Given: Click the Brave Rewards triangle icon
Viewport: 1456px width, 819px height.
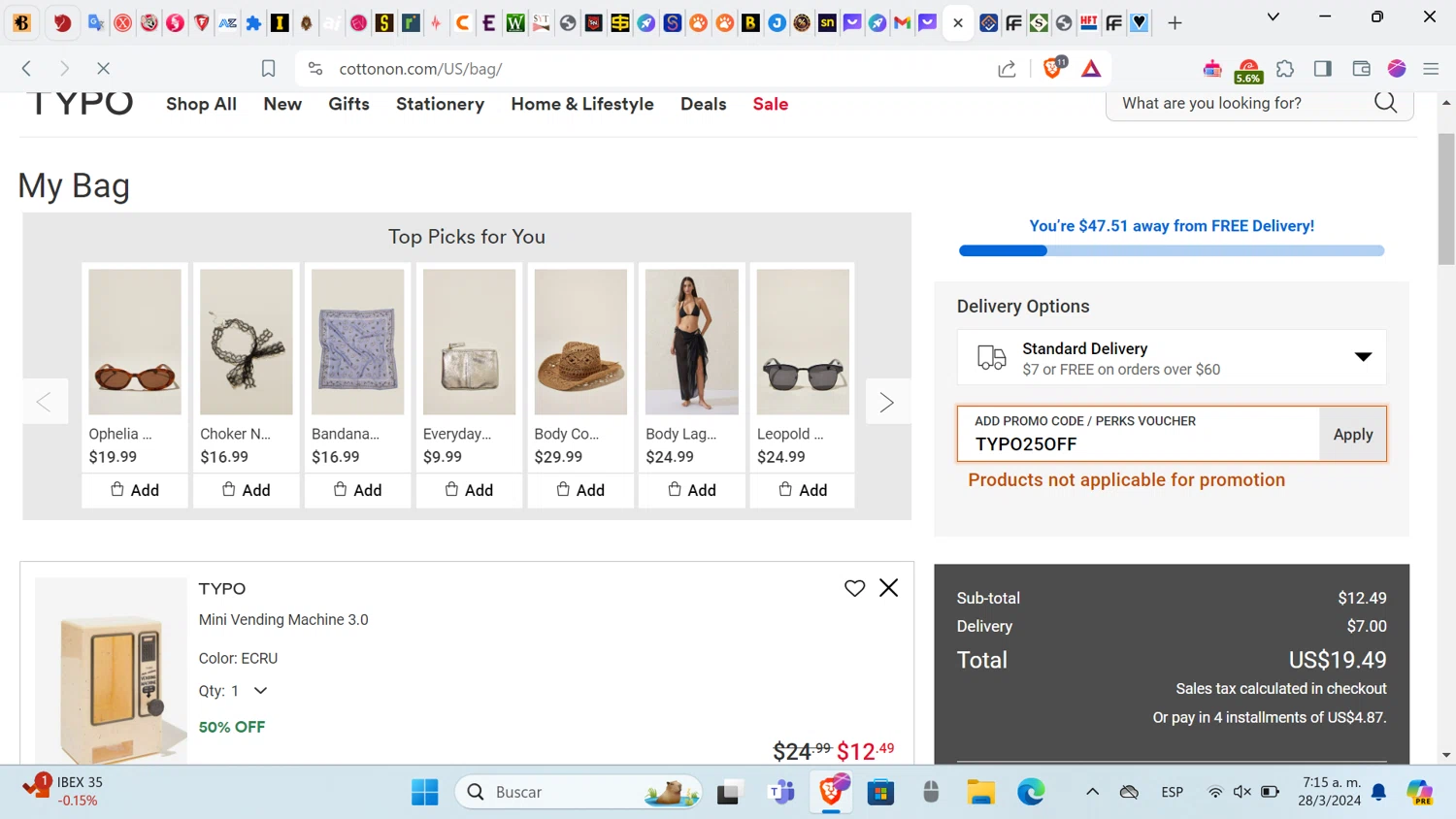Looking at the screenshot, I should (x=1091, y=68).
